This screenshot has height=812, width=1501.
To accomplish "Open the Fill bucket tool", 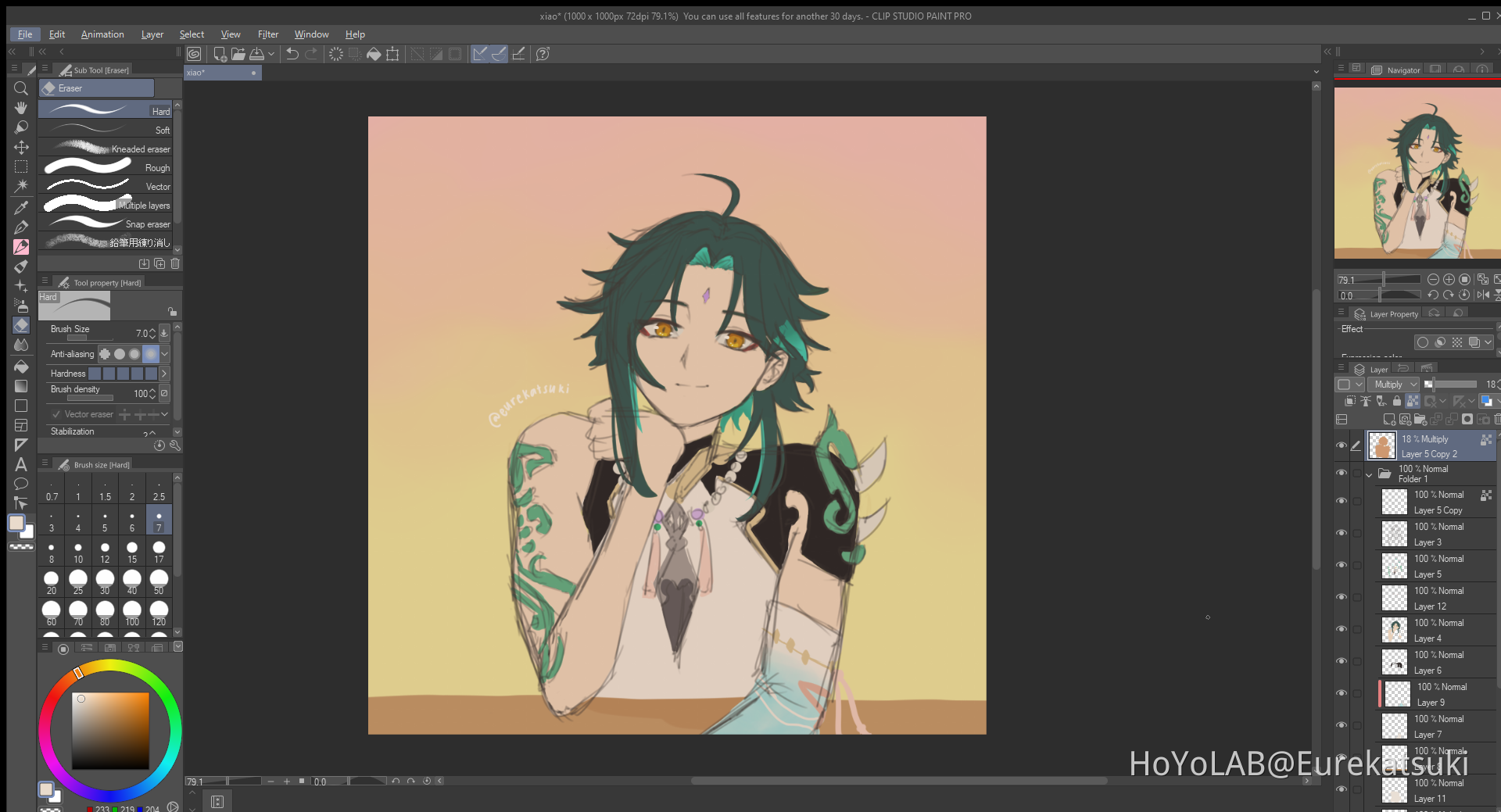I will point(21,366).
